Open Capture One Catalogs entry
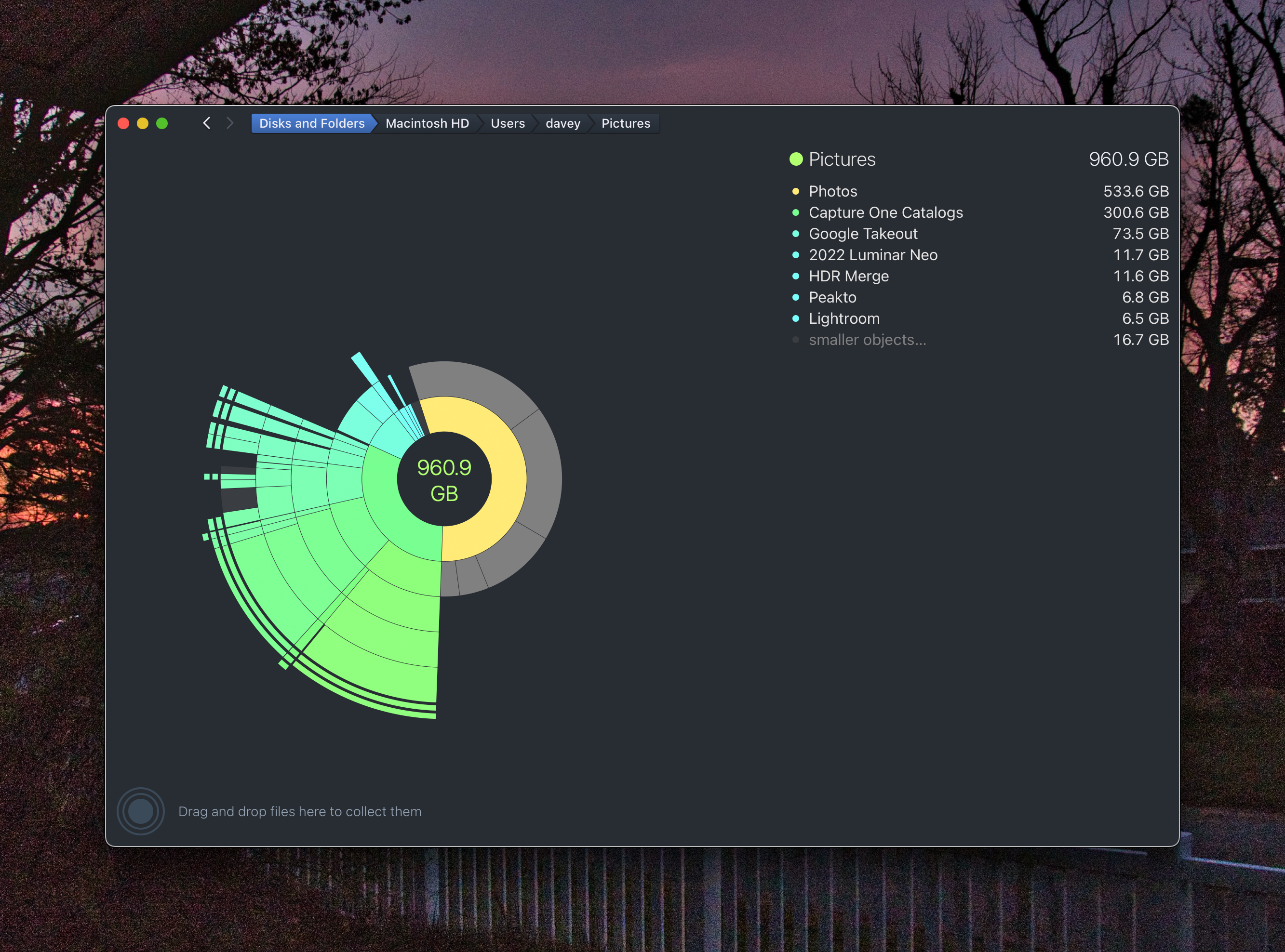1285x952 pixels. [x=885, y=212]
